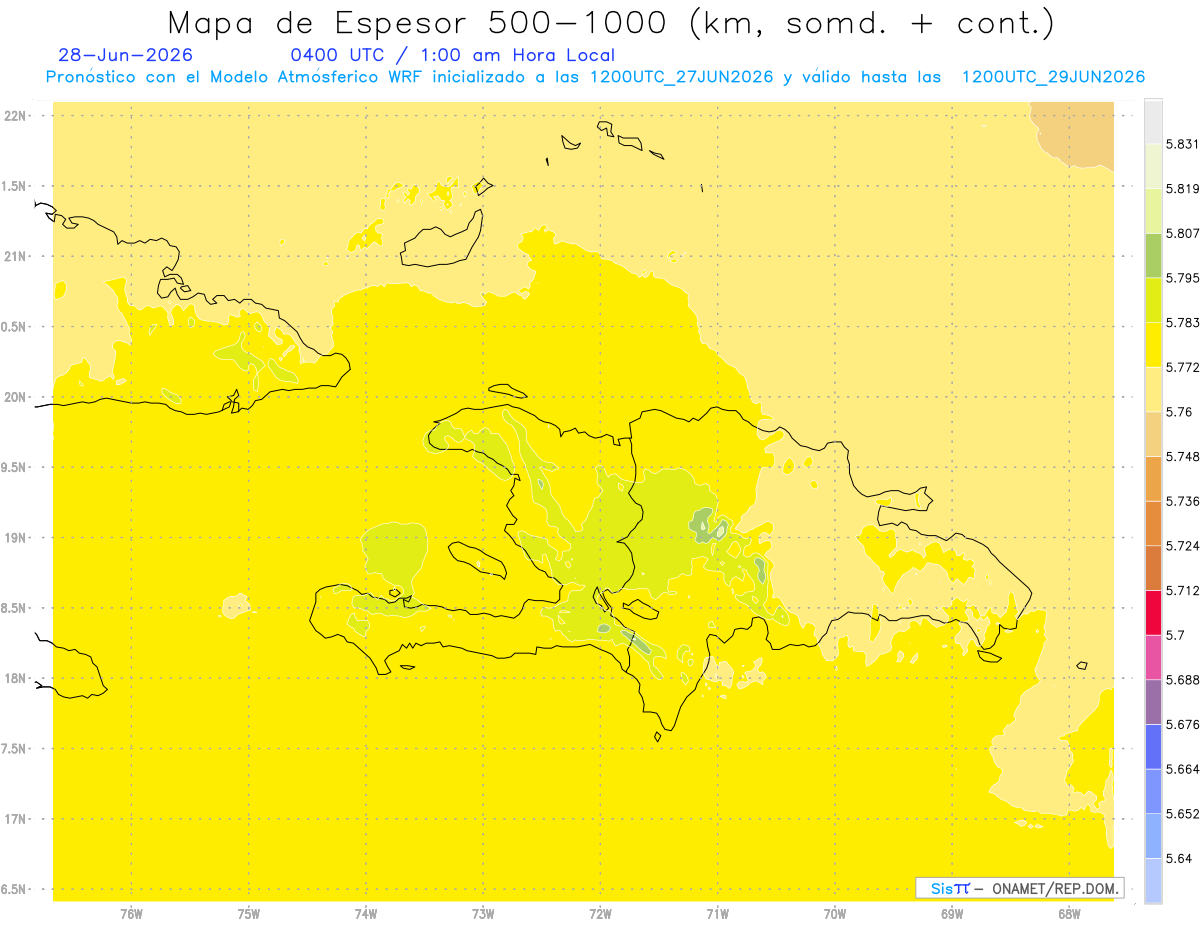
Task: Click the 71W longitude label
Action: pyautogui.click(x=717, y=914)
